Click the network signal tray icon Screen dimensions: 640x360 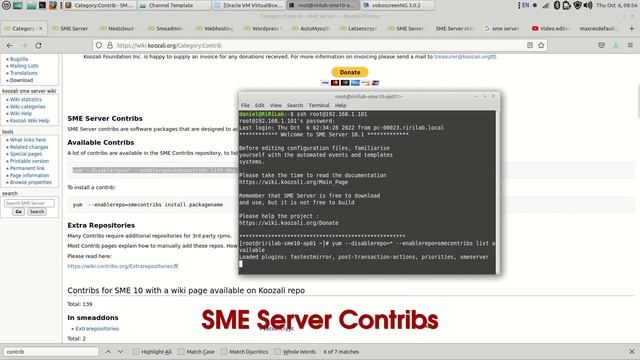click(x=546, y=5)
